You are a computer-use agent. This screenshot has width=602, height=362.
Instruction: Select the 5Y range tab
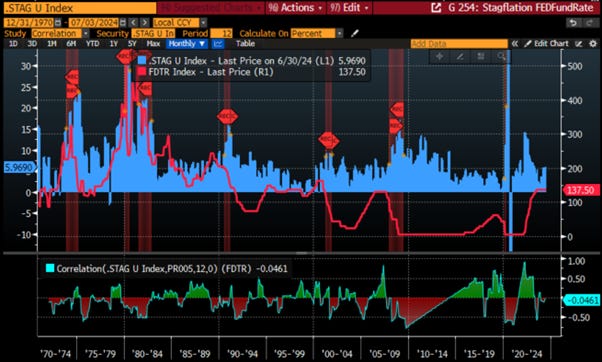point(132,44)
